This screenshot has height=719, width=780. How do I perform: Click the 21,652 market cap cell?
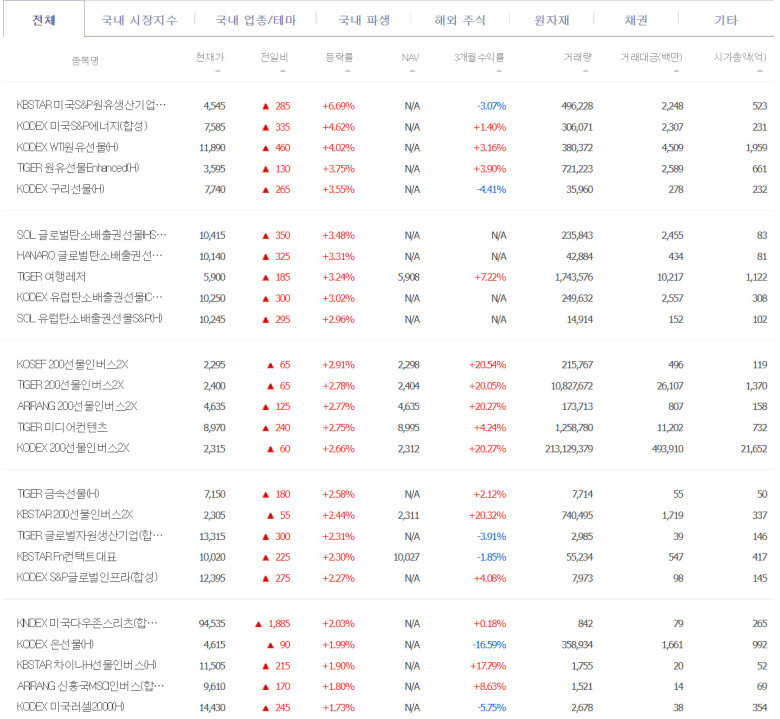click(754, 449)
